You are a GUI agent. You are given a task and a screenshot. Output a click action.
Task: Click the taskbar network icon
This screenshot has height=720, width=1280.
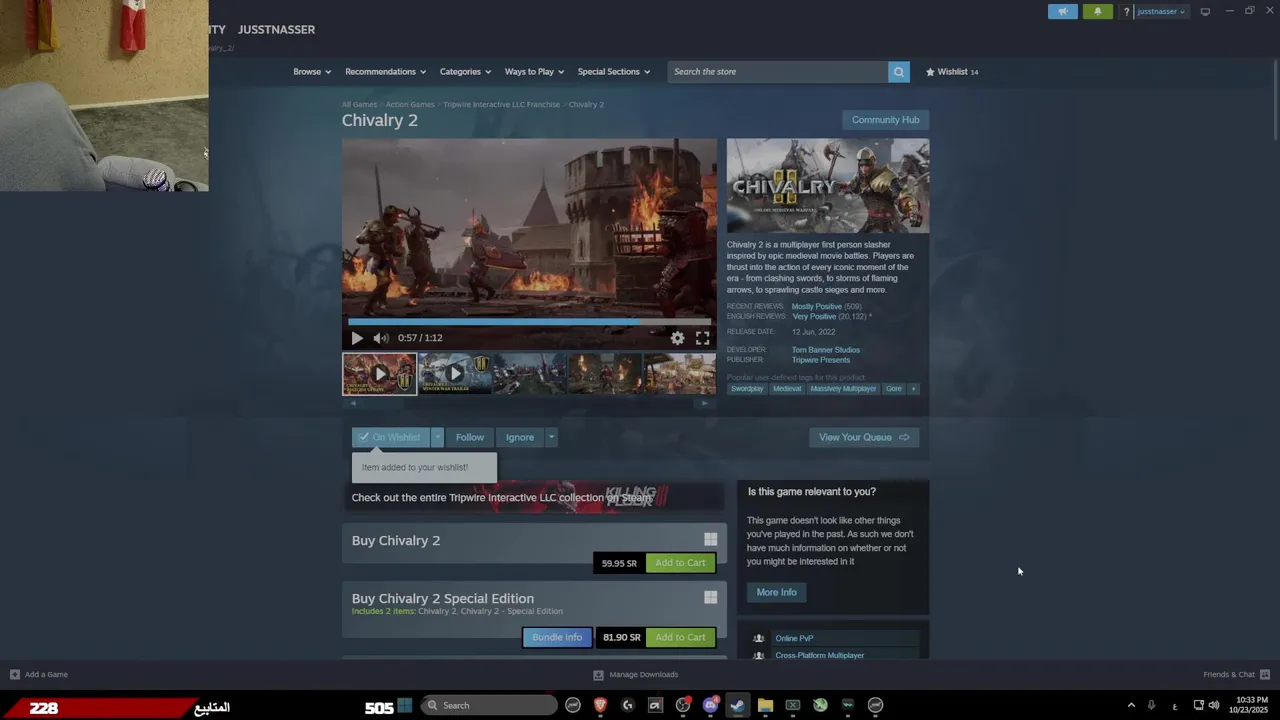pyautogui.click(x=1198, y=705)
